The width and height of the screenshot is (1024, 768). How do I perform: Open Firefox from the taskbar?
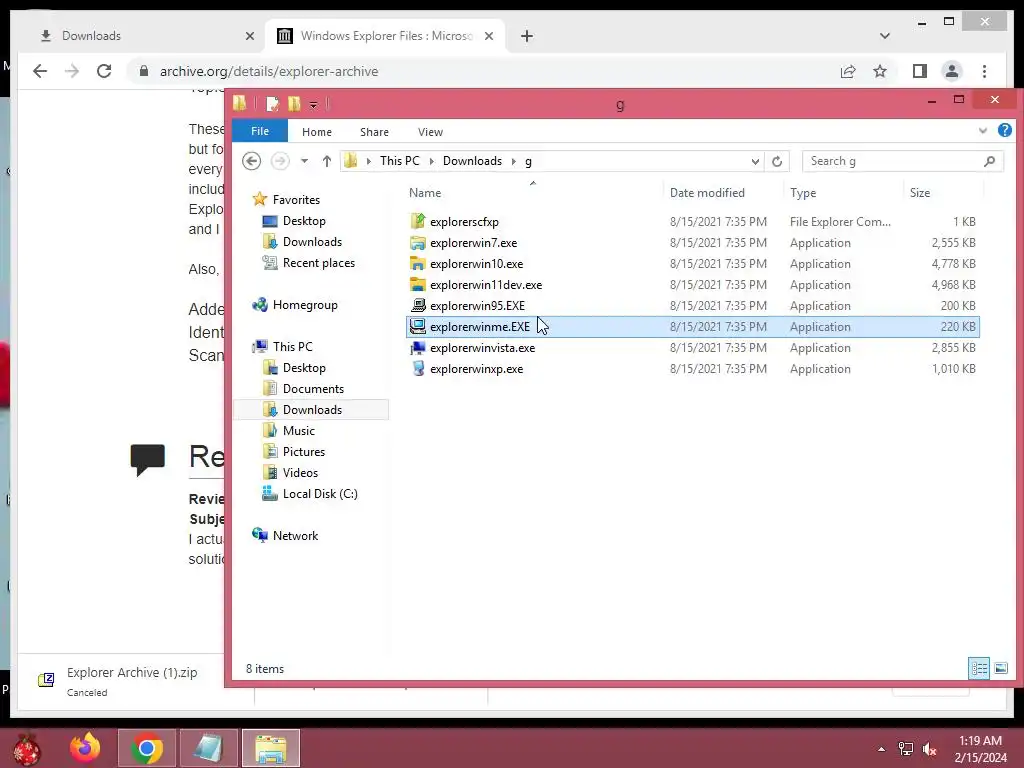click(85, 748)
